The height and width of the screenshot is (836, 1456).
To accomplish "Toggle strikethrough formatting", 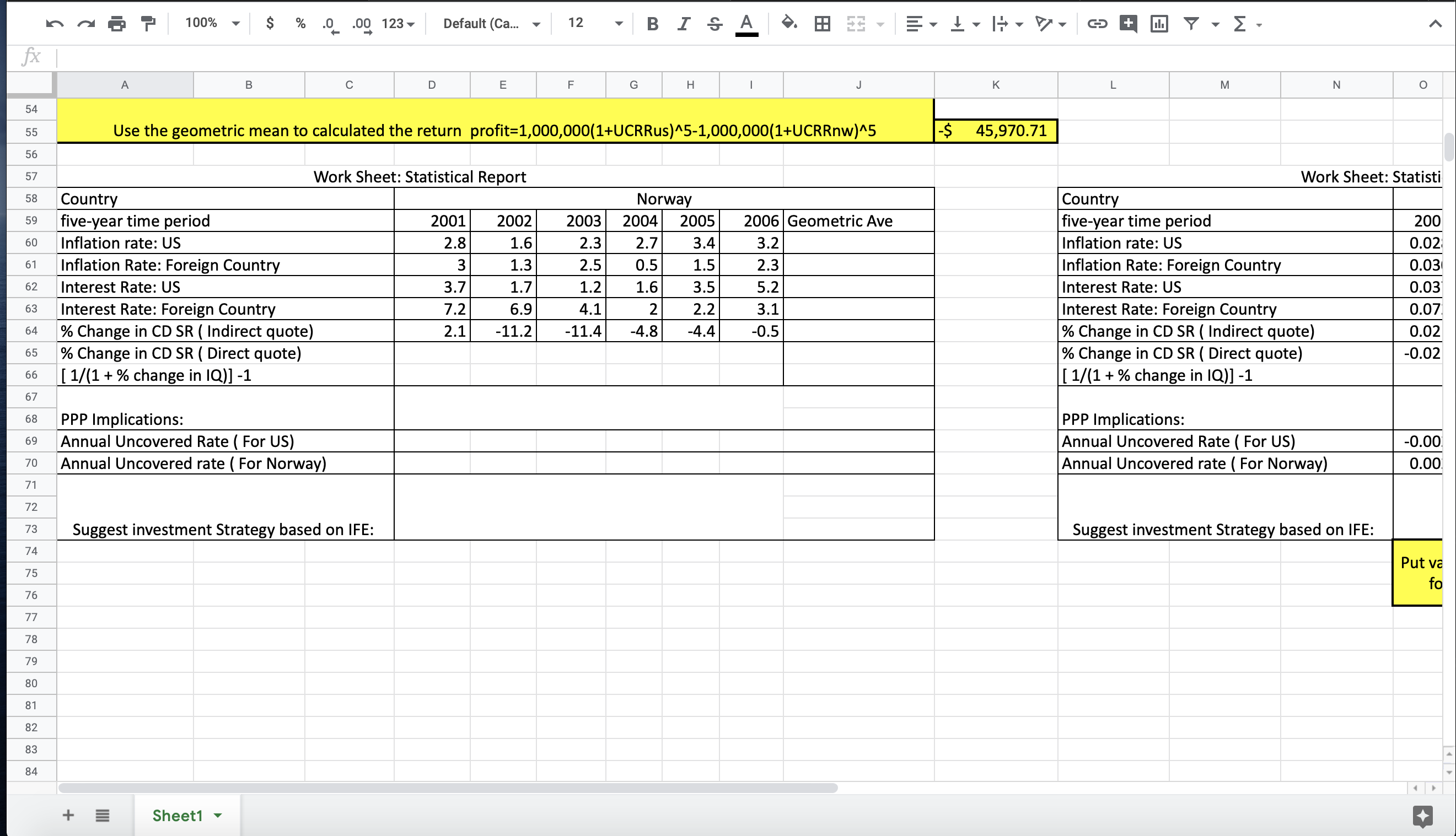I will pos(714,24).
